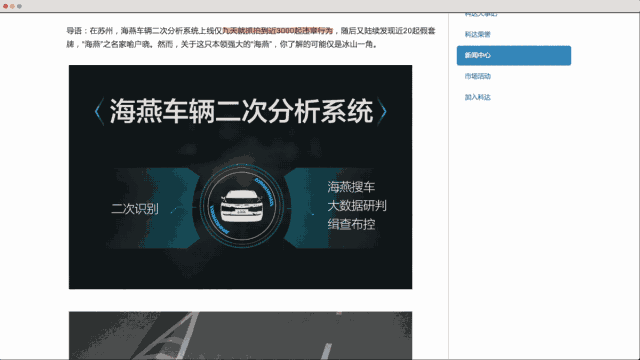Click the second line of the intro paragraph
The width and height of the screenshot is (640, 360).
coord(222,44)
